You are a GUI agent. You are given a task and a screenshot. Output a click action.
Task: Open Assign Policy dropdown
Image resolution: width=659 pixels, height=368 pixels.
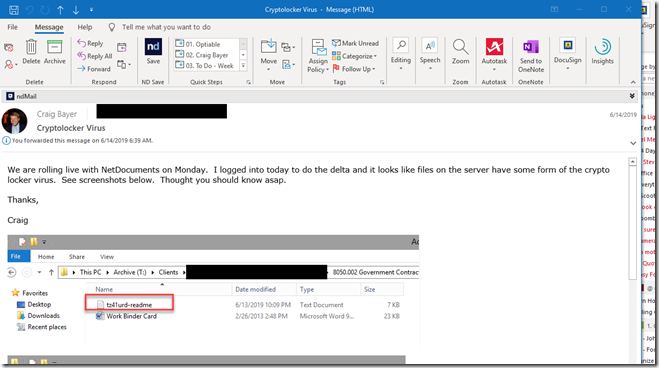pos(318,56)
